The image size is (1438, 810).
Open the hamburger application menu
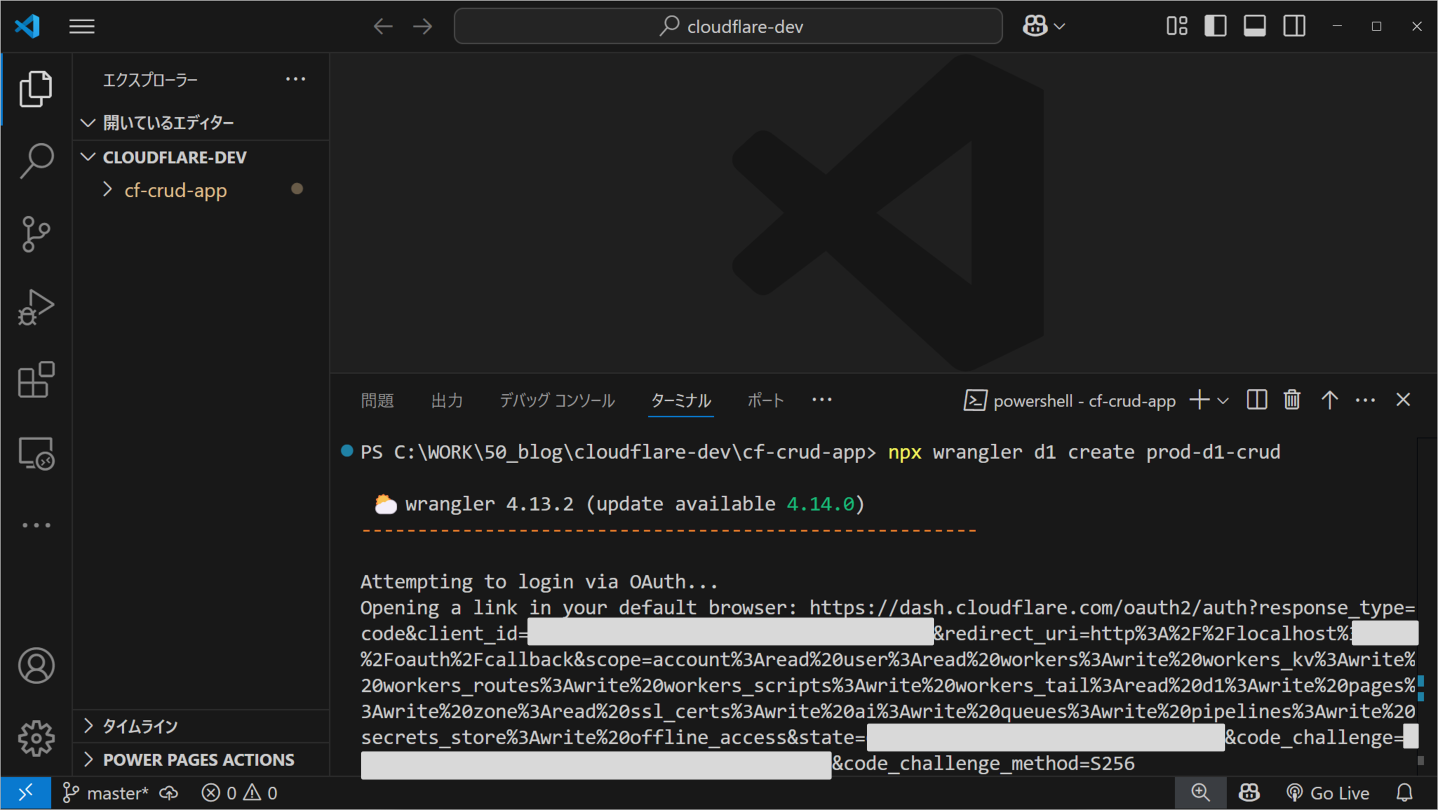click(x=82, y=27)
